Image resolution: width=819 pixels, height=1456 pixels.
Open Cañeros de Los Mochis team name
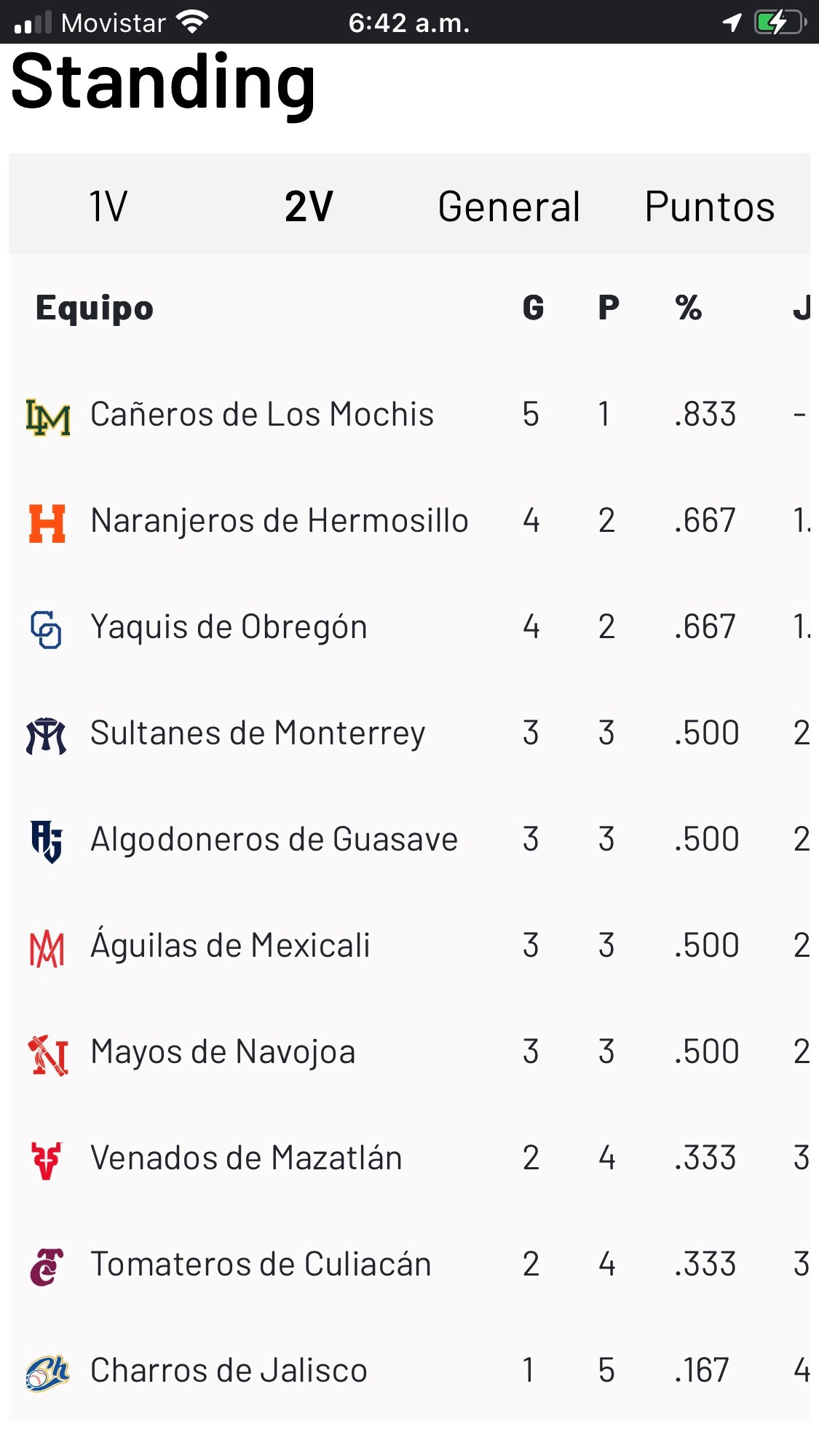coord(262,415)
